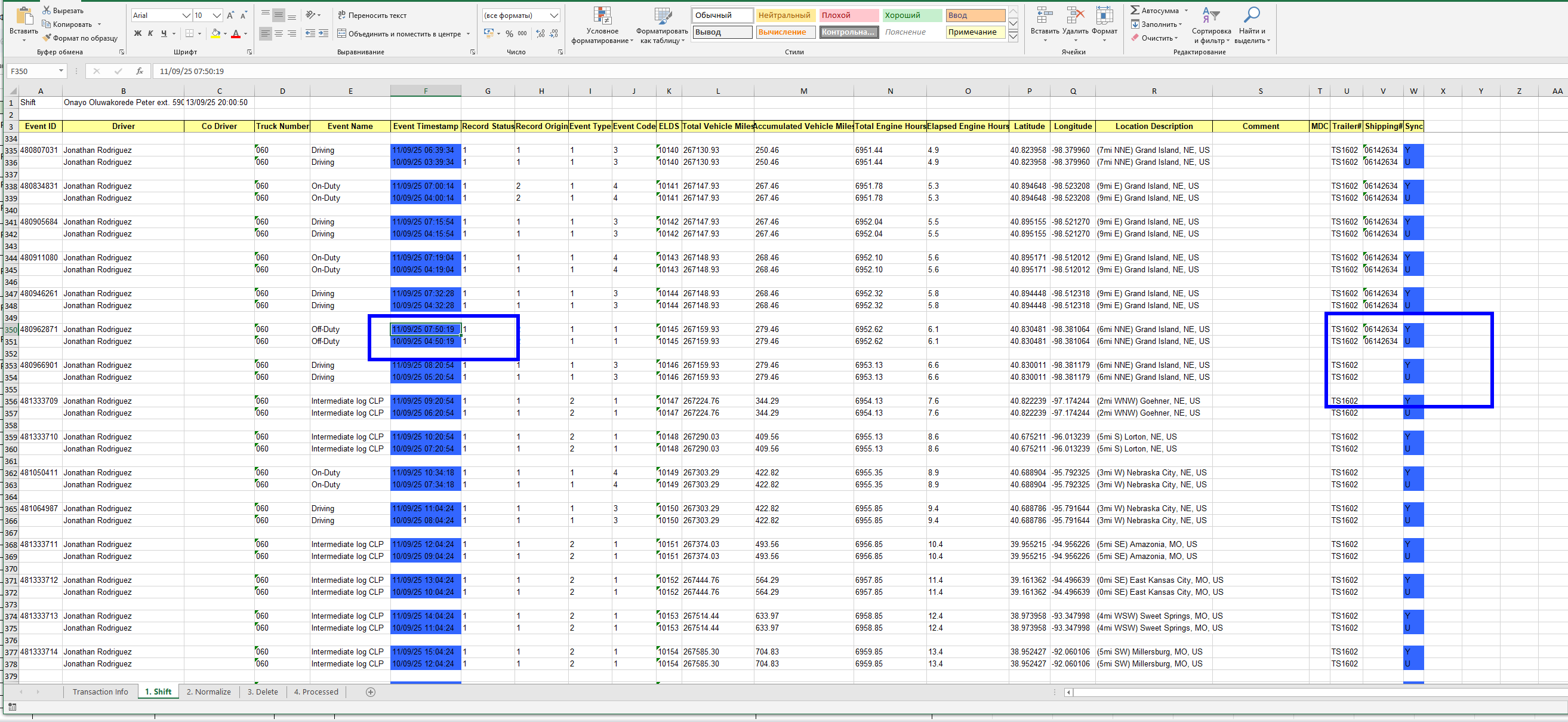1568x722 pixels.
Task: Click the insert function fx icon
Action: (140, 71)
